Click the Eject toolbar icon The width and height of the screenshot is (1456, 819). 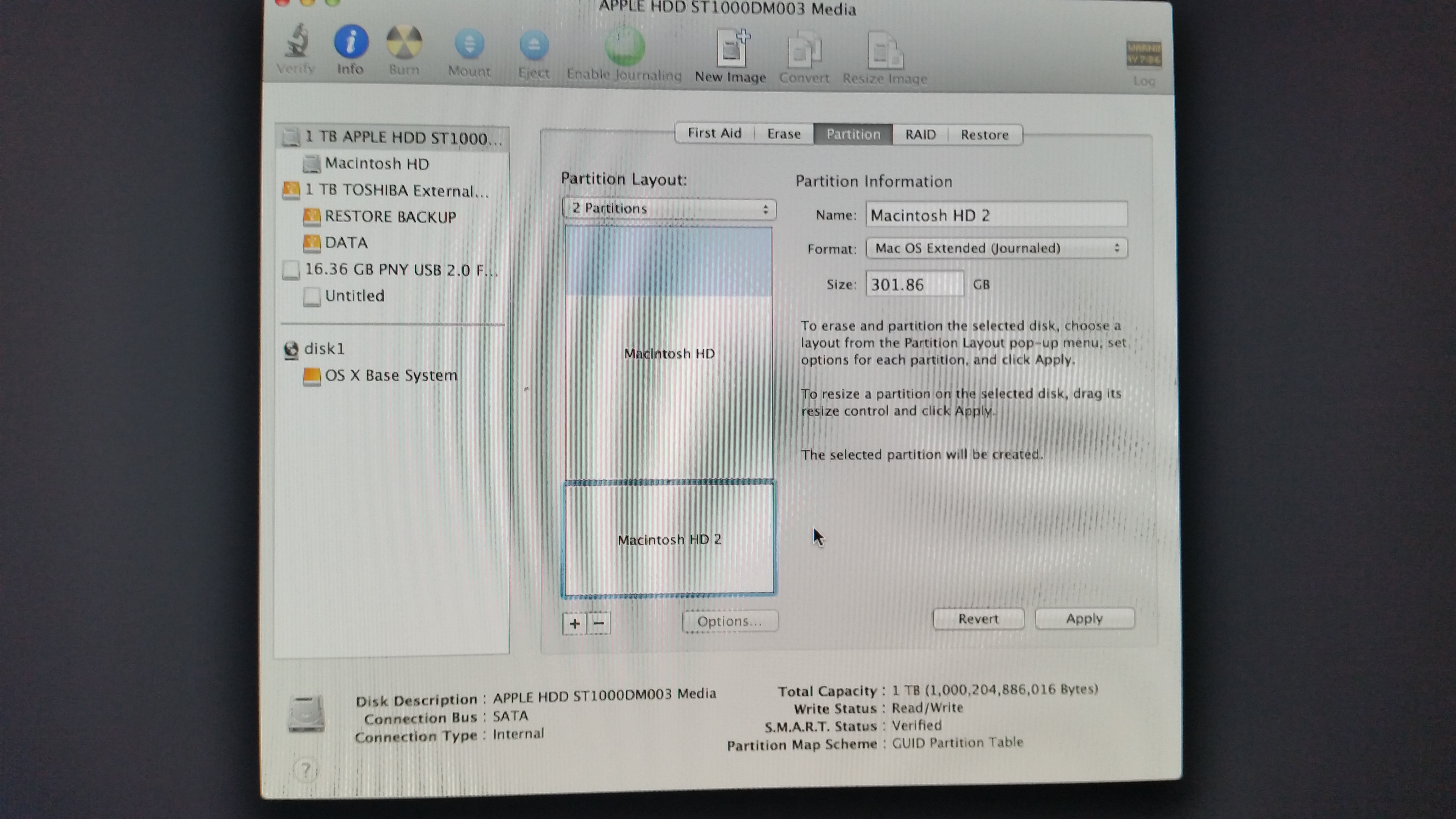534,45
